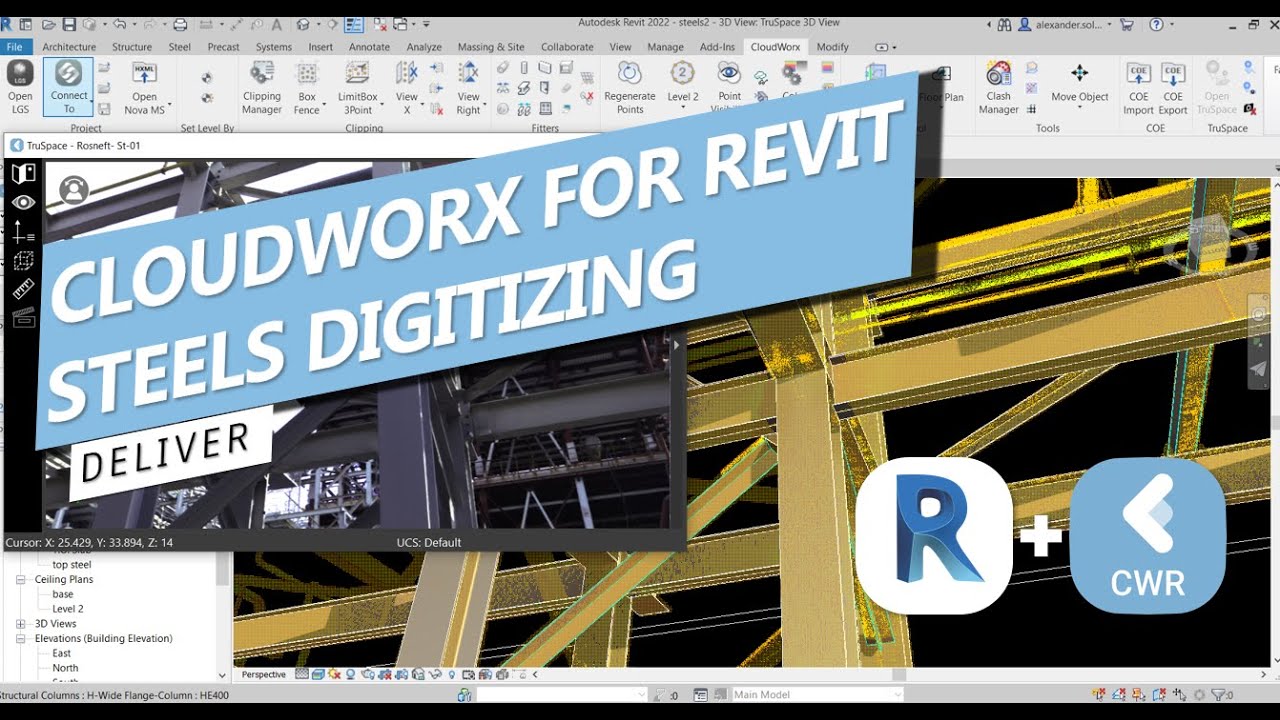Image resolution: width=1280 pixels, height=720 pixels.
Task: Activate LimitBox 3Point tool
Action: coord(357,87)
